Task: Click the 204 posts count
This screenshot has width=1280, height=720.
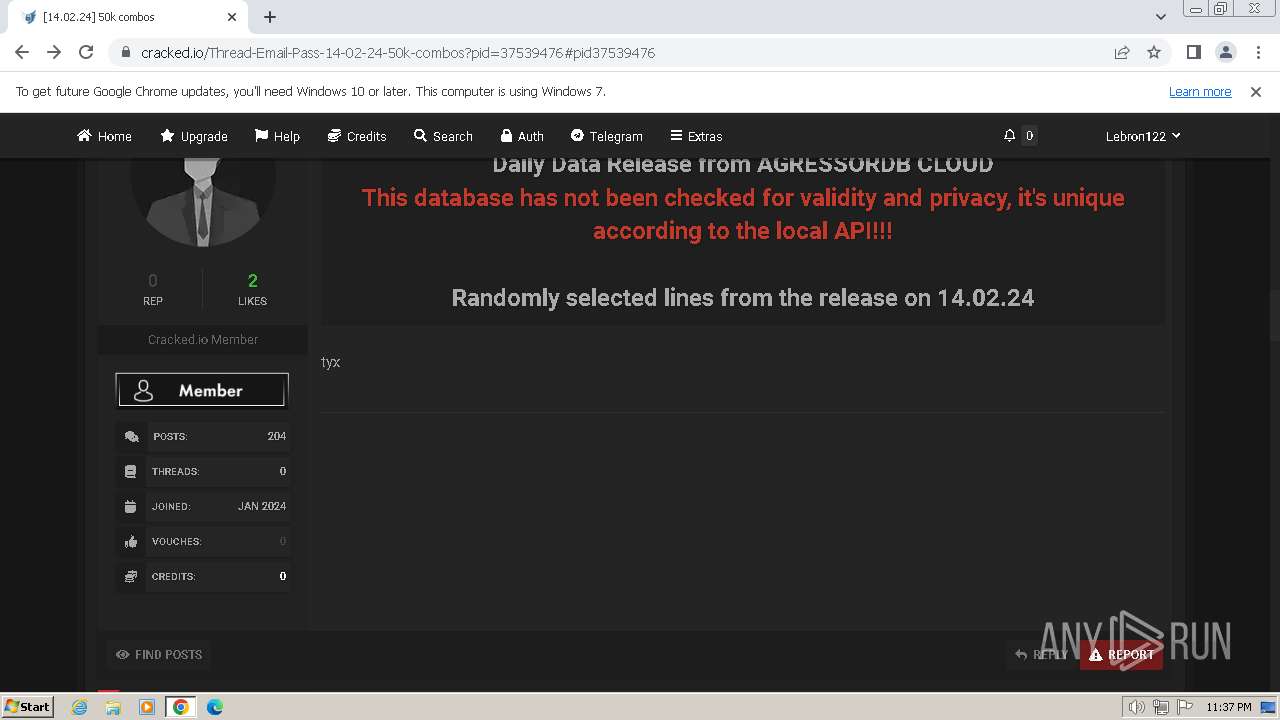Action: click(x=277, y=436)
